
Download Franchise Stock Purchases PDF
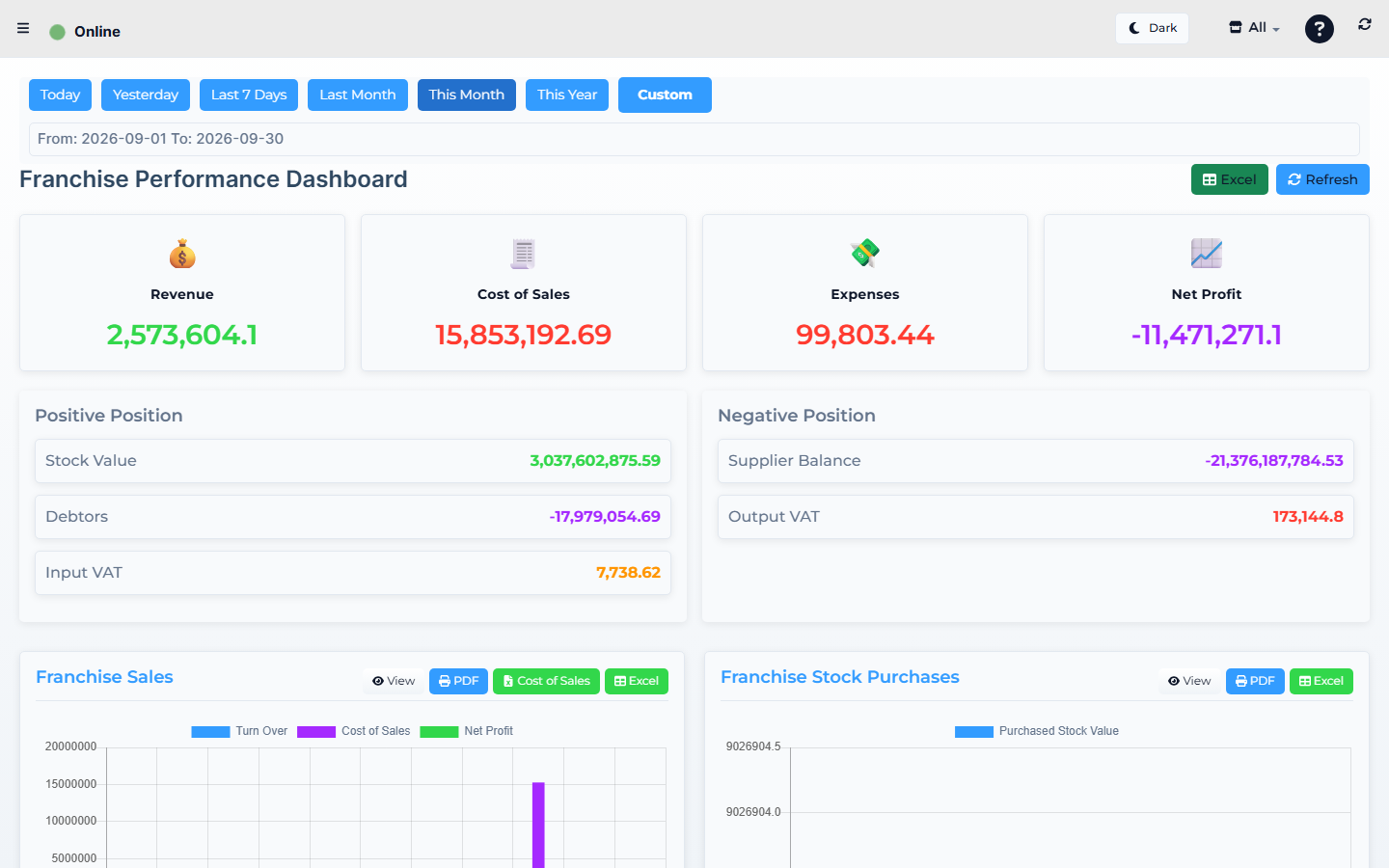1255,681
